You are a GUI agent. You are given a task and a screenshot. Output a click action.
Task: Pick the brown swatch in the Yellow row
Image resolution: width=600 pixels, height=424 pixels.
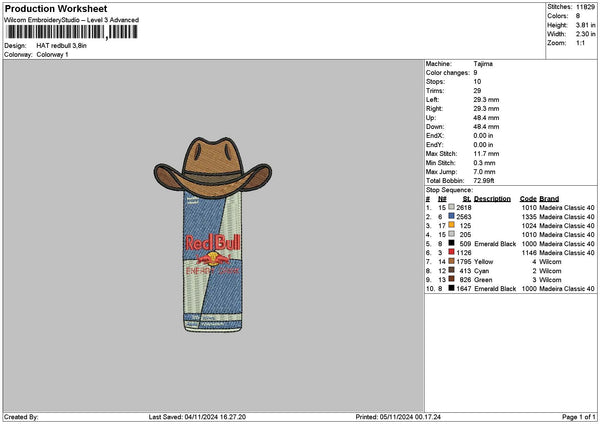coord(452,261)
